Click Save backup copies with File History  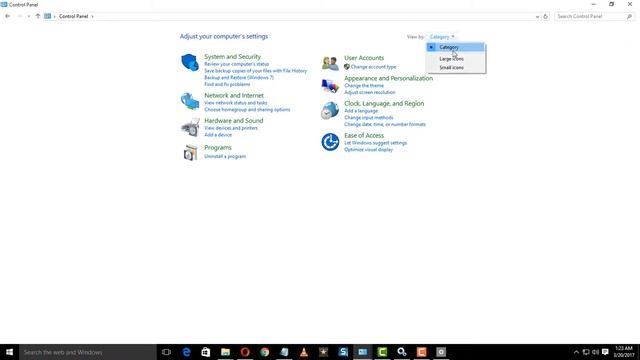255,71
